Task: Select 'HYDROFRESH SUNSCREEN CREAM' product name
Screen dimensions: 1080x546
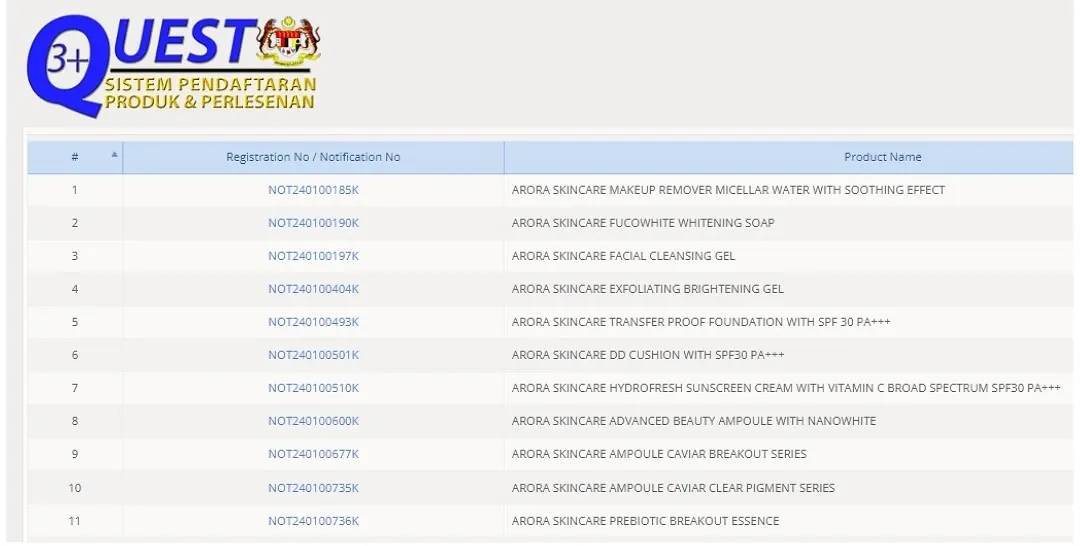Action: (786, 388)
